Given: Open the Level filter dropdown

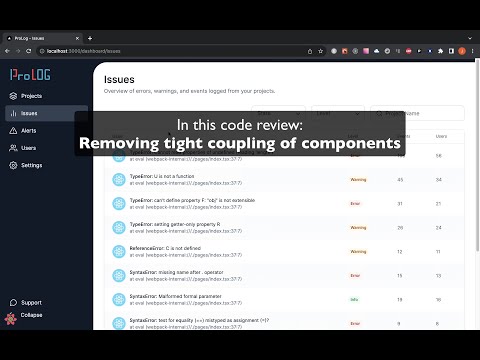Looking at the screenshot, I should click(x=338, y=113).
